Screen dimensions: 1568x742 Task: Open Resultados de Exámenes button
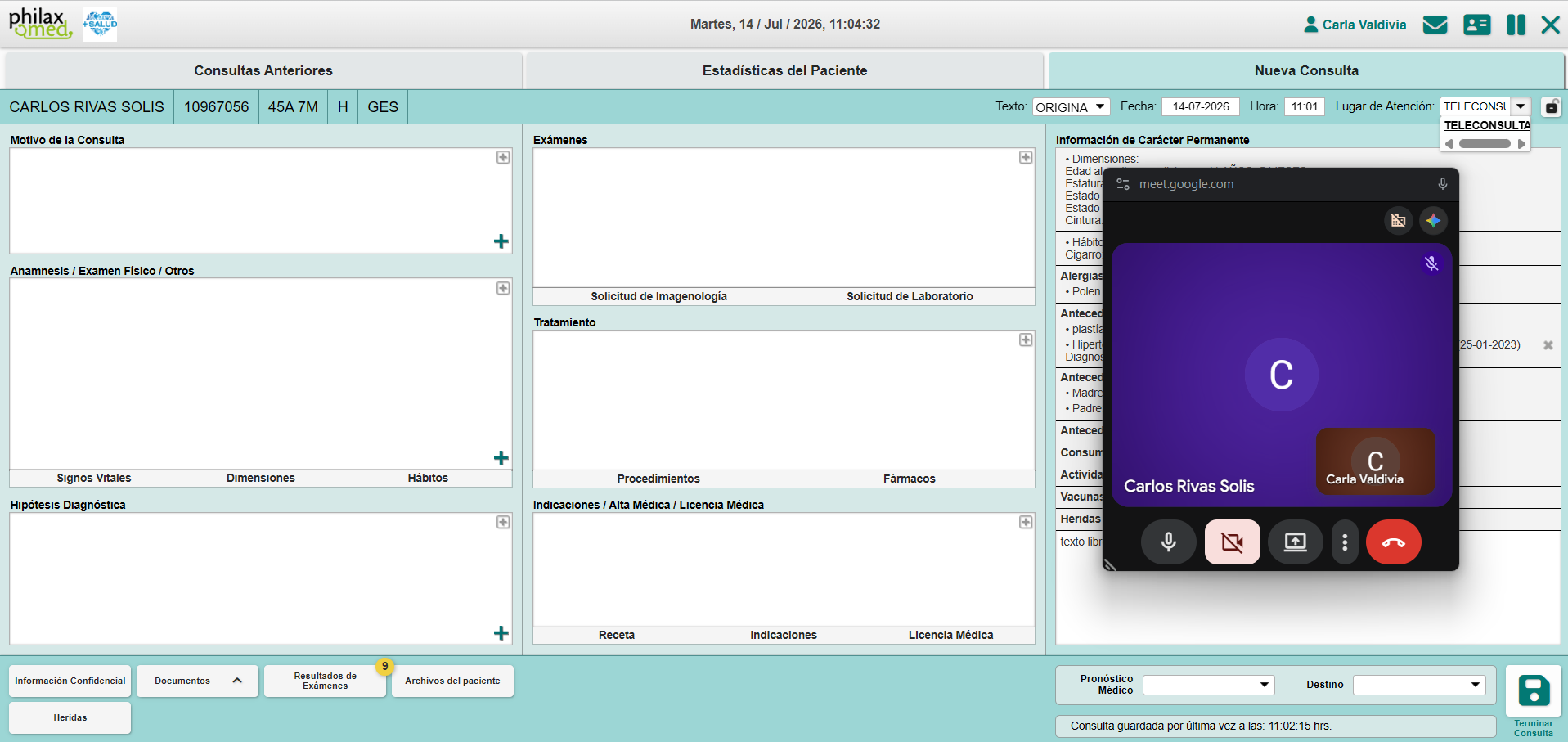pyautogui.click(x=325, y=681)
